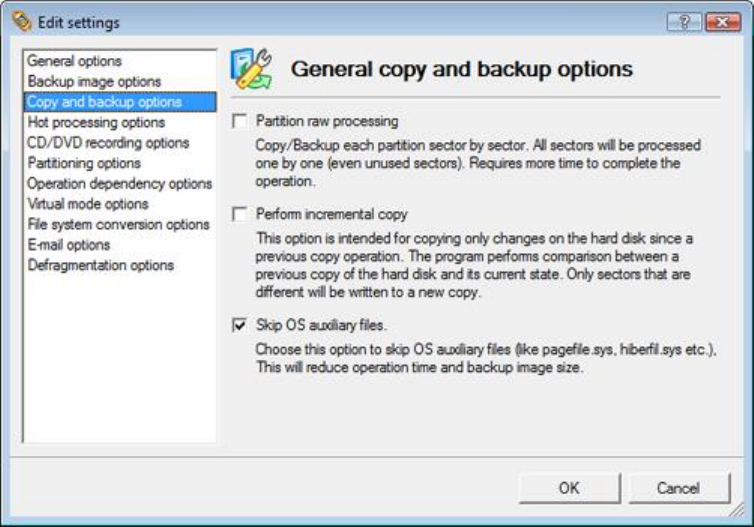Enable Partition raw processing checkbox
The width and height of the screenshot is (754, 527).
coord(239,121)
